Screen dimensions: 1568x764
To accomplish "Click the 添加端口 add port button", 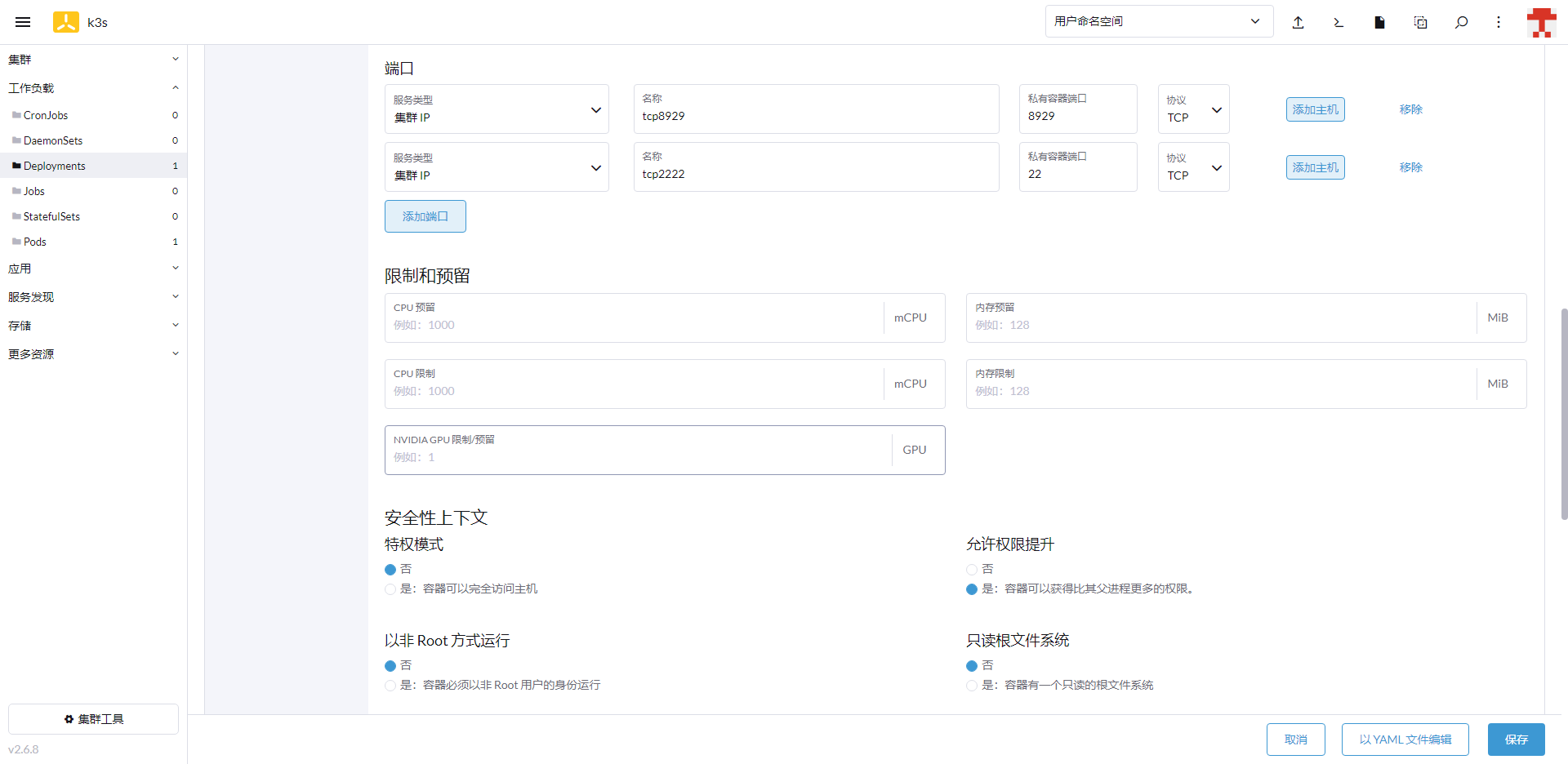I will (x=425, y=216).
